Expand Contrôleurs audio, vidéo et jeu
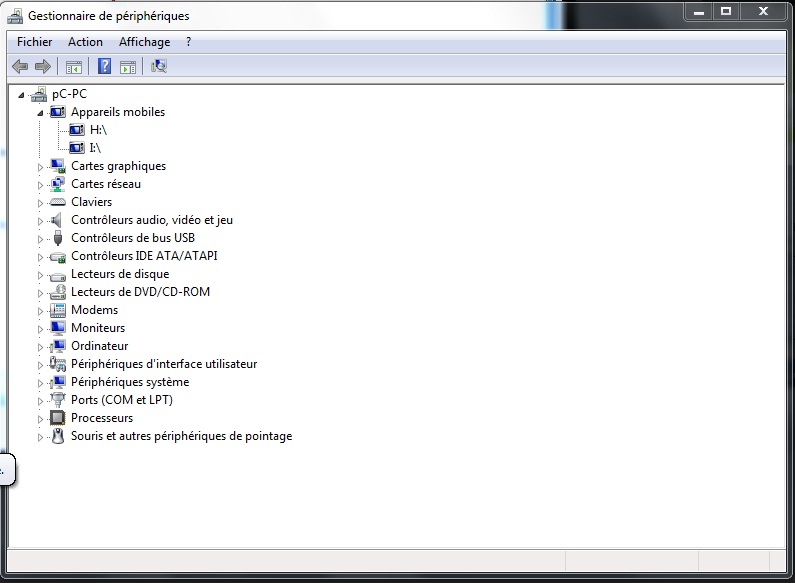The image size is (795, 583). pyautogui.click(x=40, y=221)
